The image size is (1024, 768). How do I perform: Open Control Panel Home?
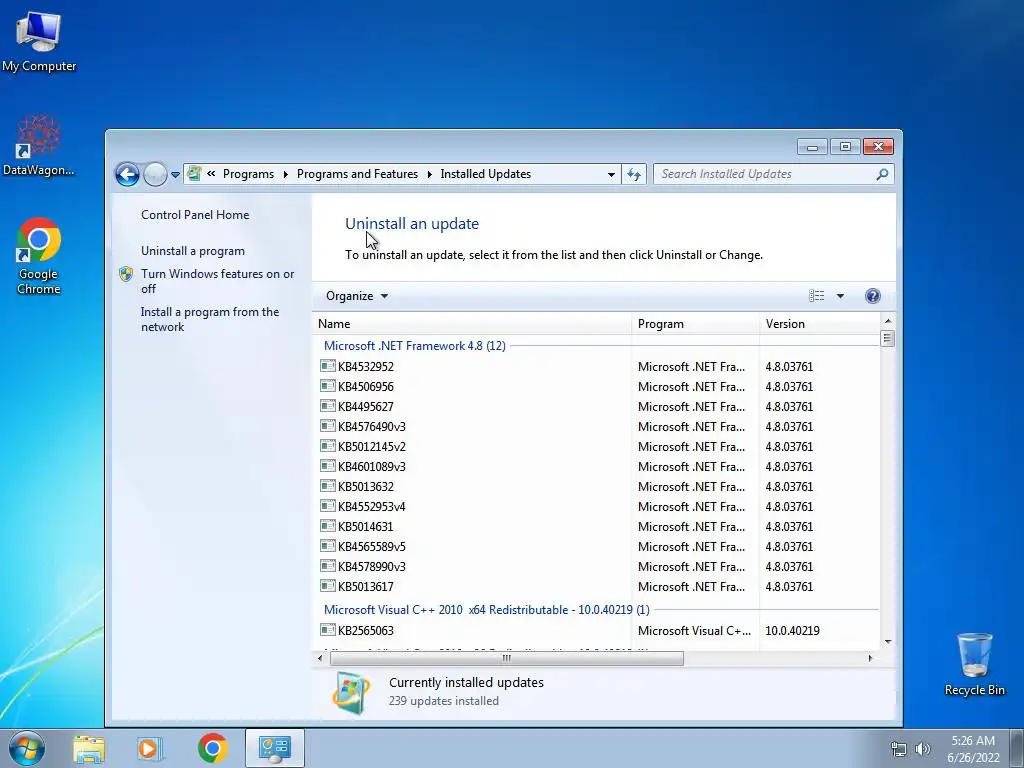coord(195,215)
